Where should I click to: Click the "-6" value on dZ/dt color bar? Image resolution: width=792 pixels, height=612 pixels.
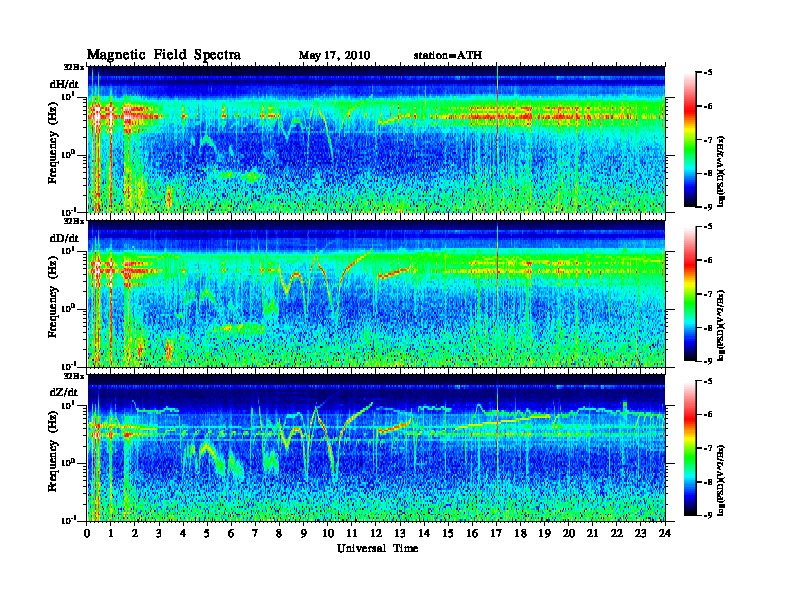pos(707,414)
